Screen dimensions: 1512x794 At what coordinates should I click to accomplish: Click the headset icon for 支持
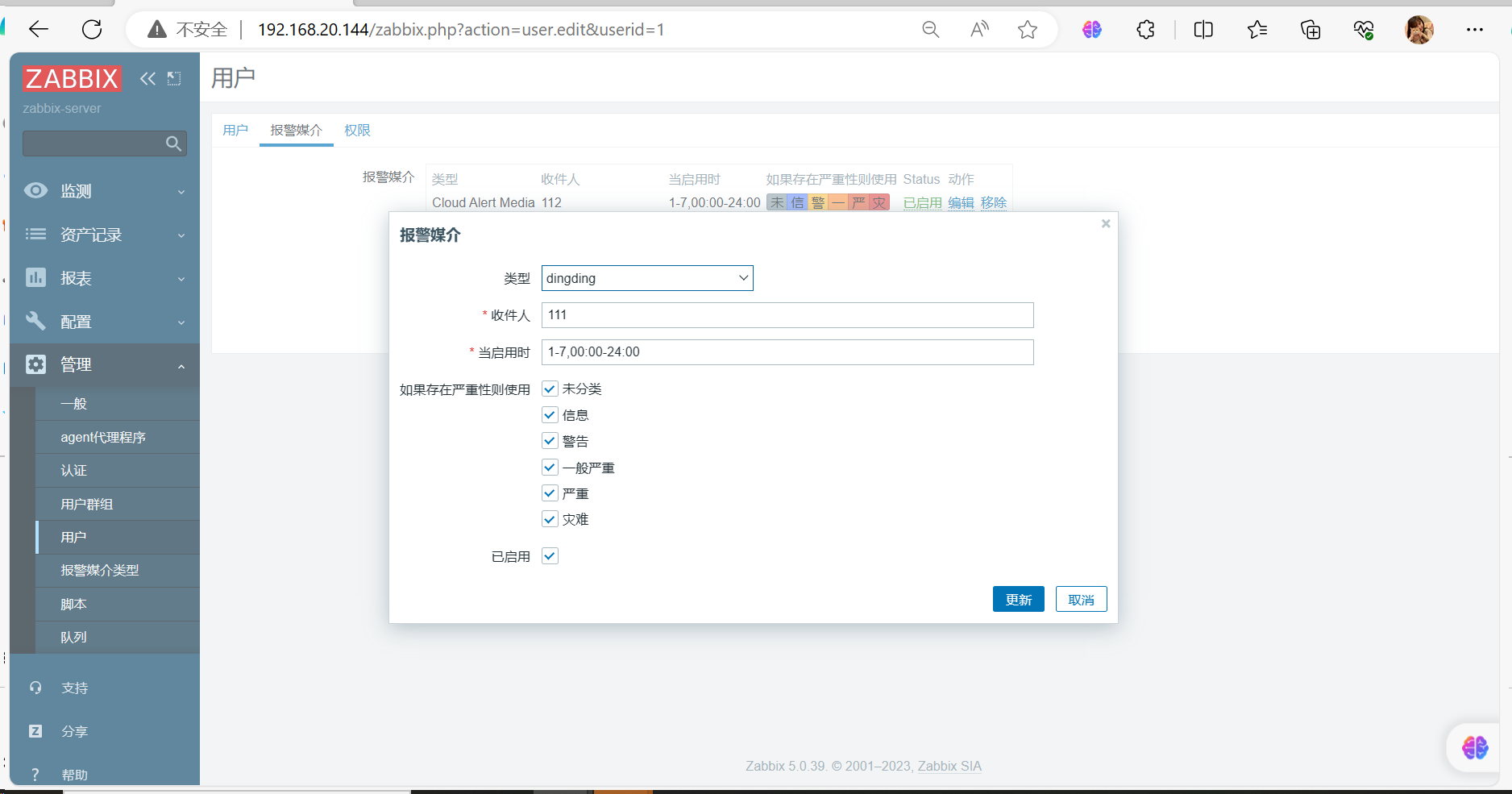(35, 688)
